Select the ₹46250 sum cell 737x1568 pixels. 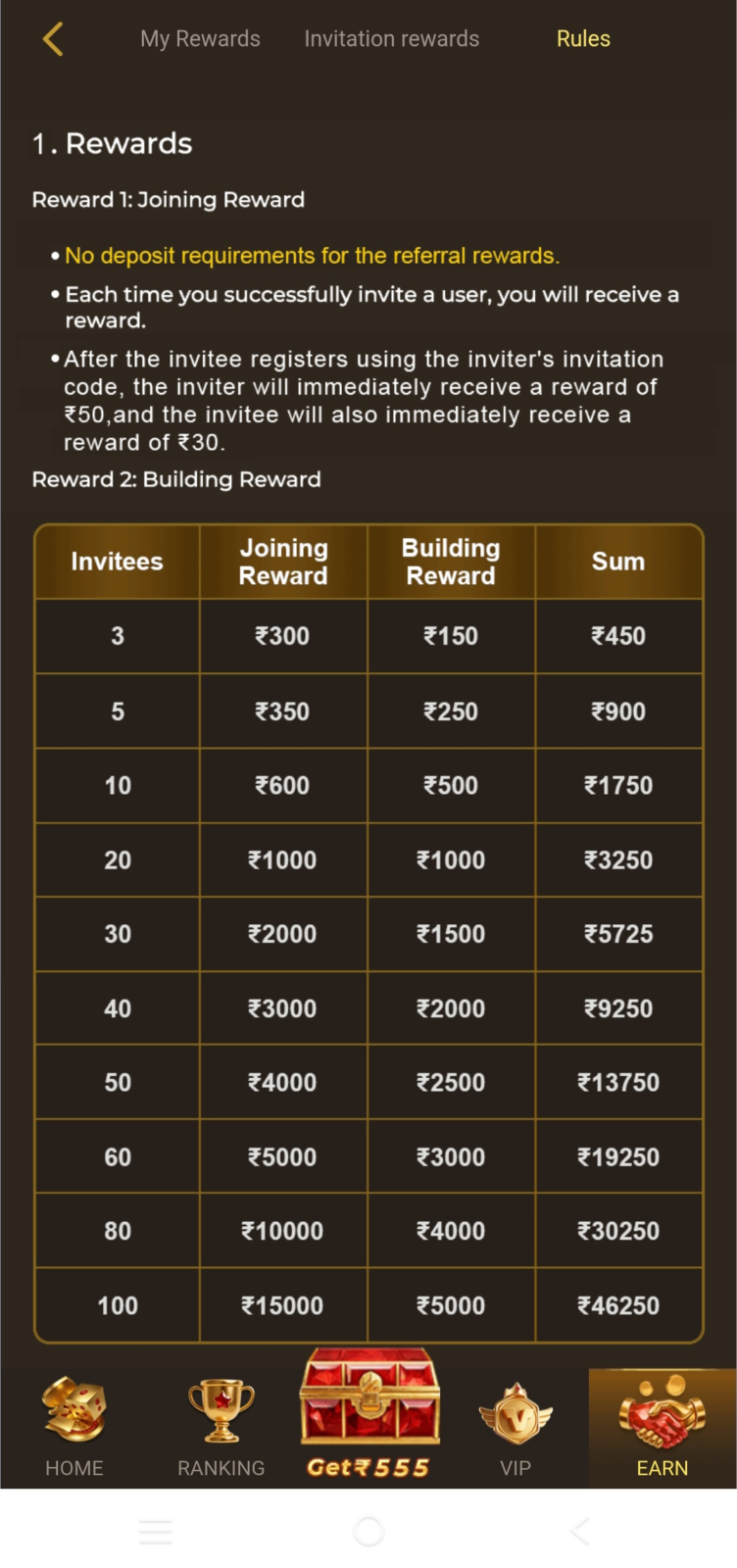[618, 1305]
